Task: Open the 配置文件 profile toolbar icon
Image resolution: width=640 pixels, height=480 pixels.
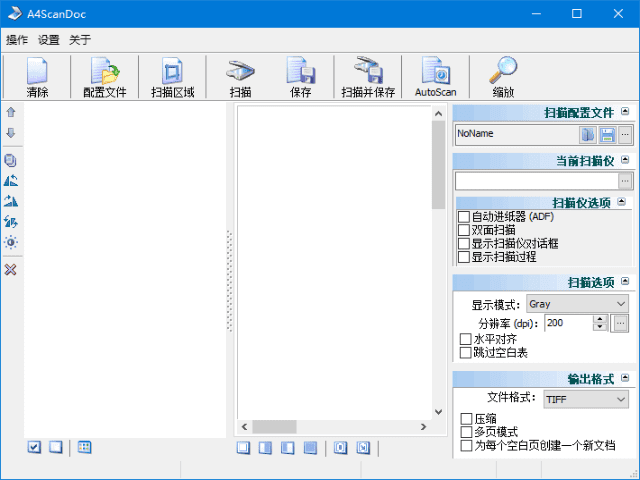Action: (104, 76)
